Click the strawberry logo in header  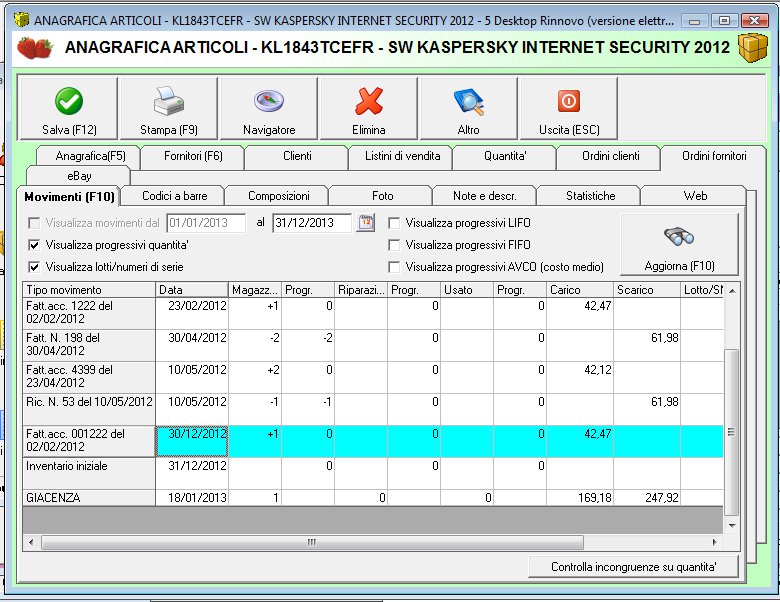point(35,48)
